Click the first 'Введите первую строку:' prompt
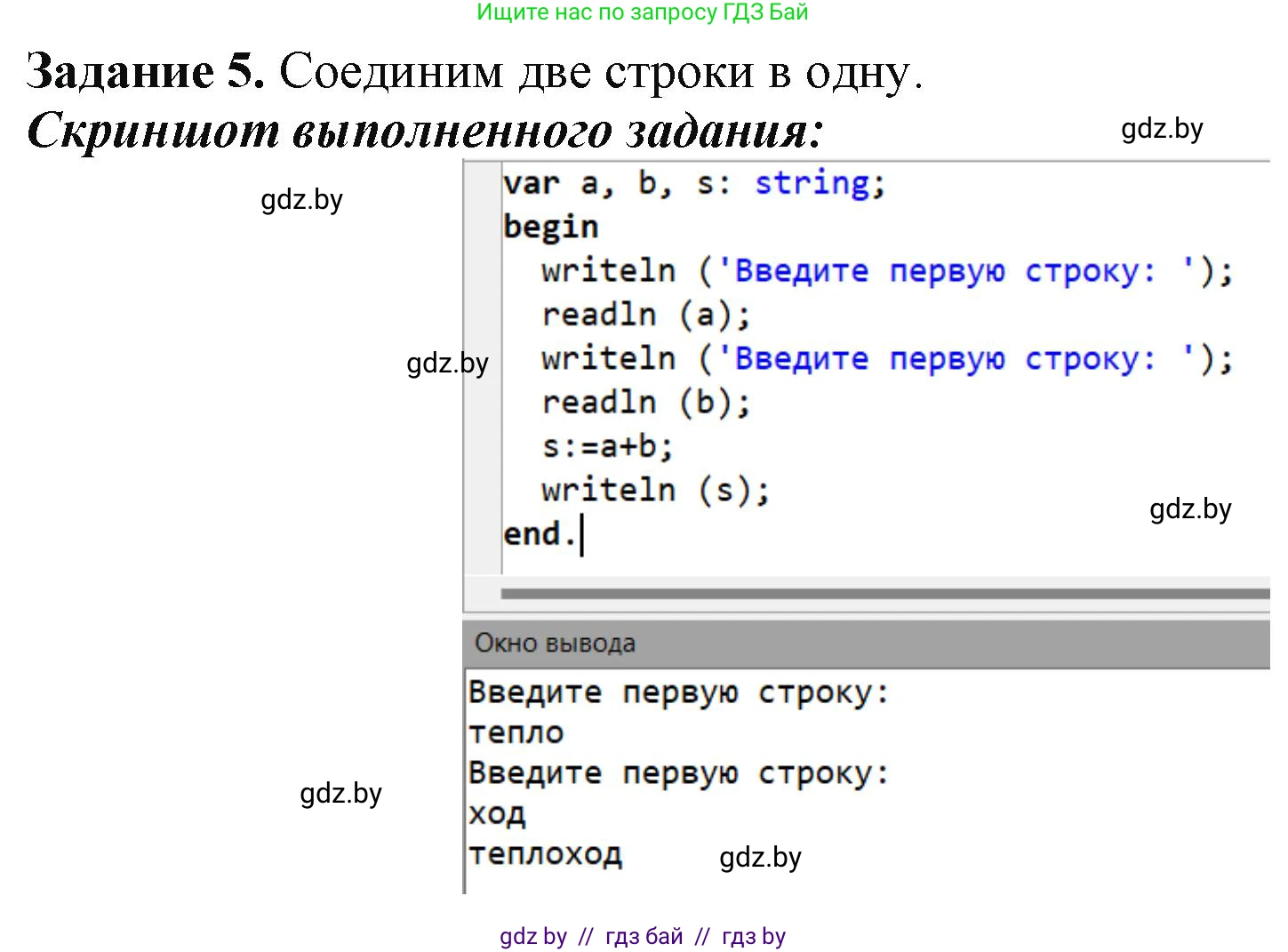Image resolution: width=1288 pixels, height=952 pixels. (x=680, y=691)
